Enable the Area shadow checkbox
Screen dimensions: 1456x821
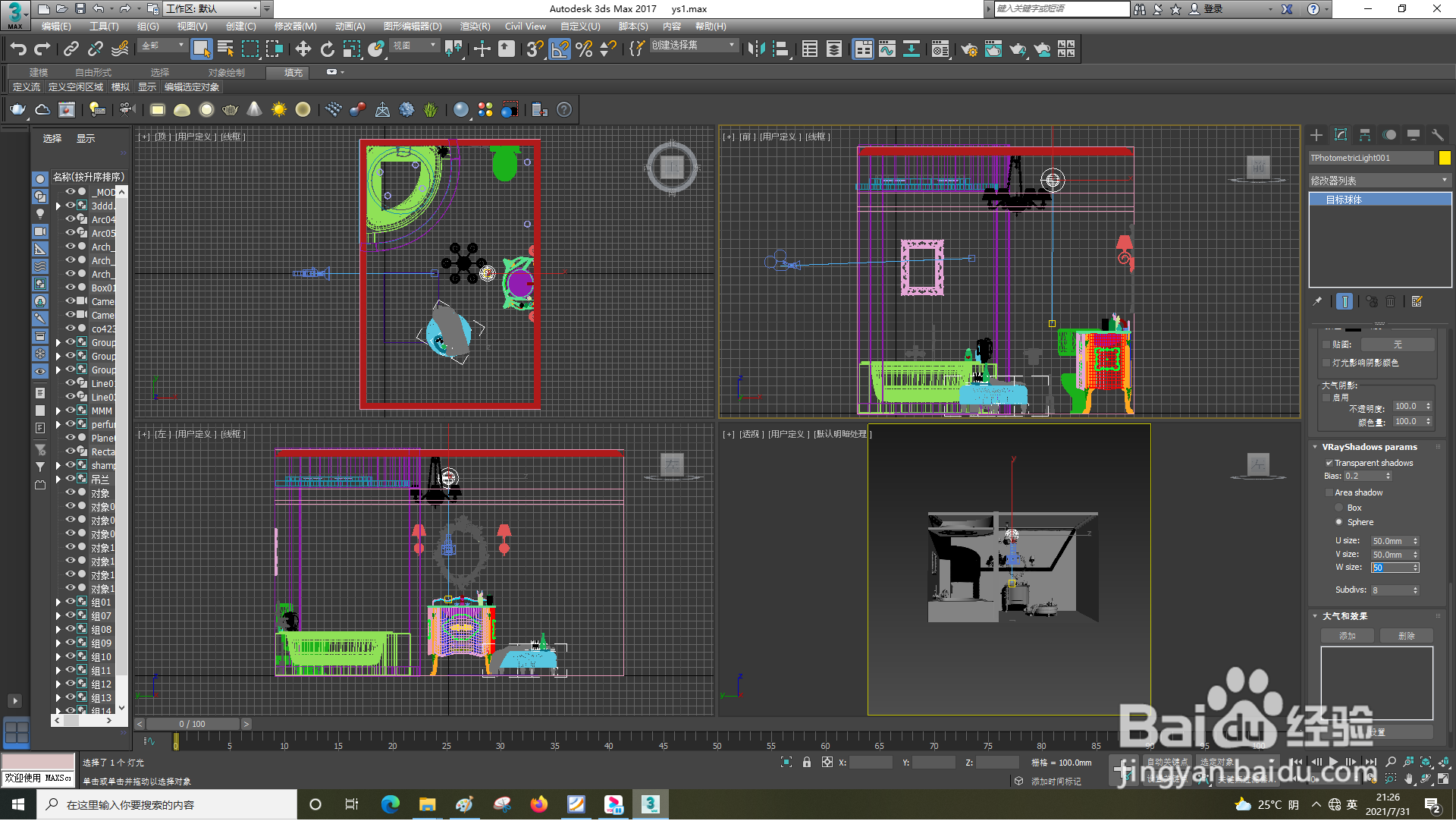coord(1329,493)
